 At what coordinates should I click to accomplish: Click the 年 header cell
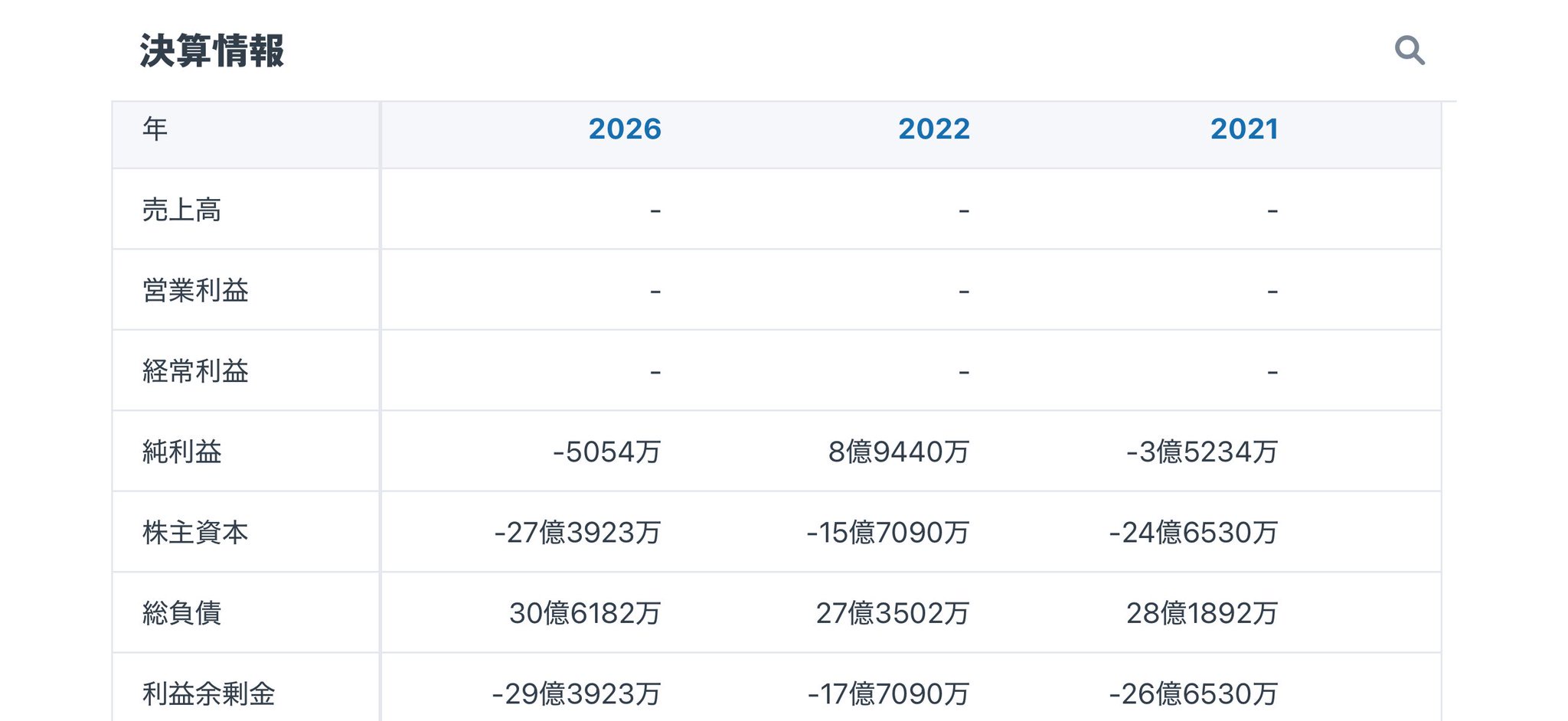tap(246, 135)
